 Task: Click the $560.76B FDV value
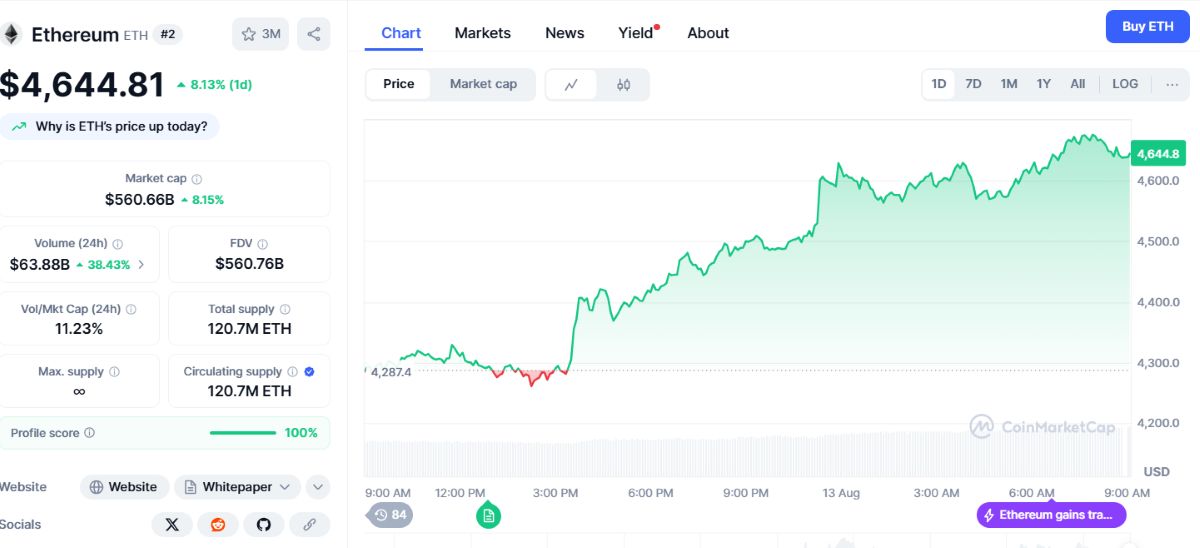click(249, 264)
